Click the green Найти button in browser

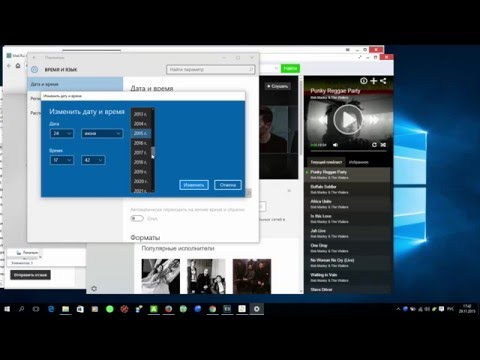point(290,68)
